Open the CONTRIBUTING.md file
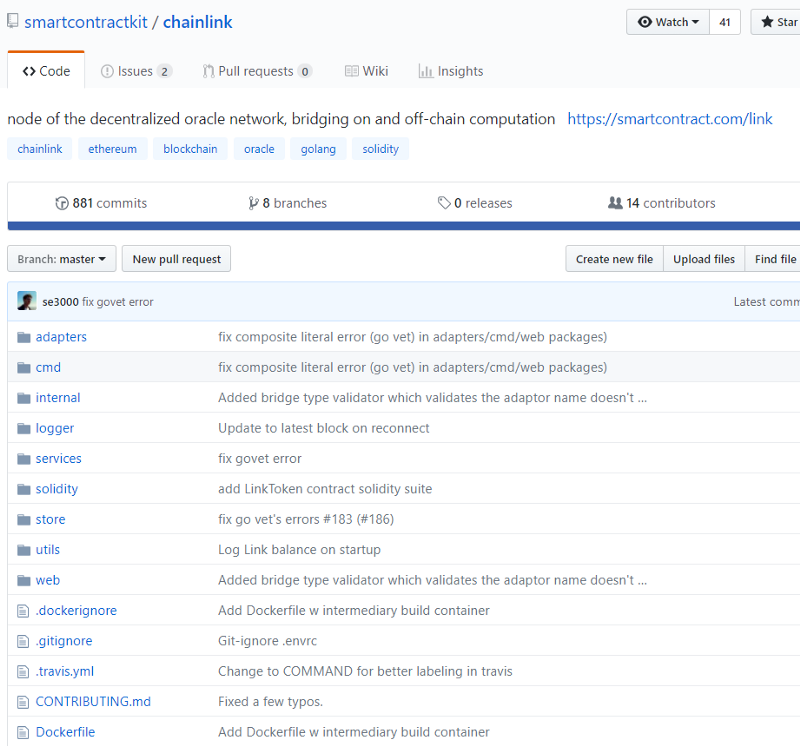This screenshot has width=800, height=746. click(x=93, y=702)
